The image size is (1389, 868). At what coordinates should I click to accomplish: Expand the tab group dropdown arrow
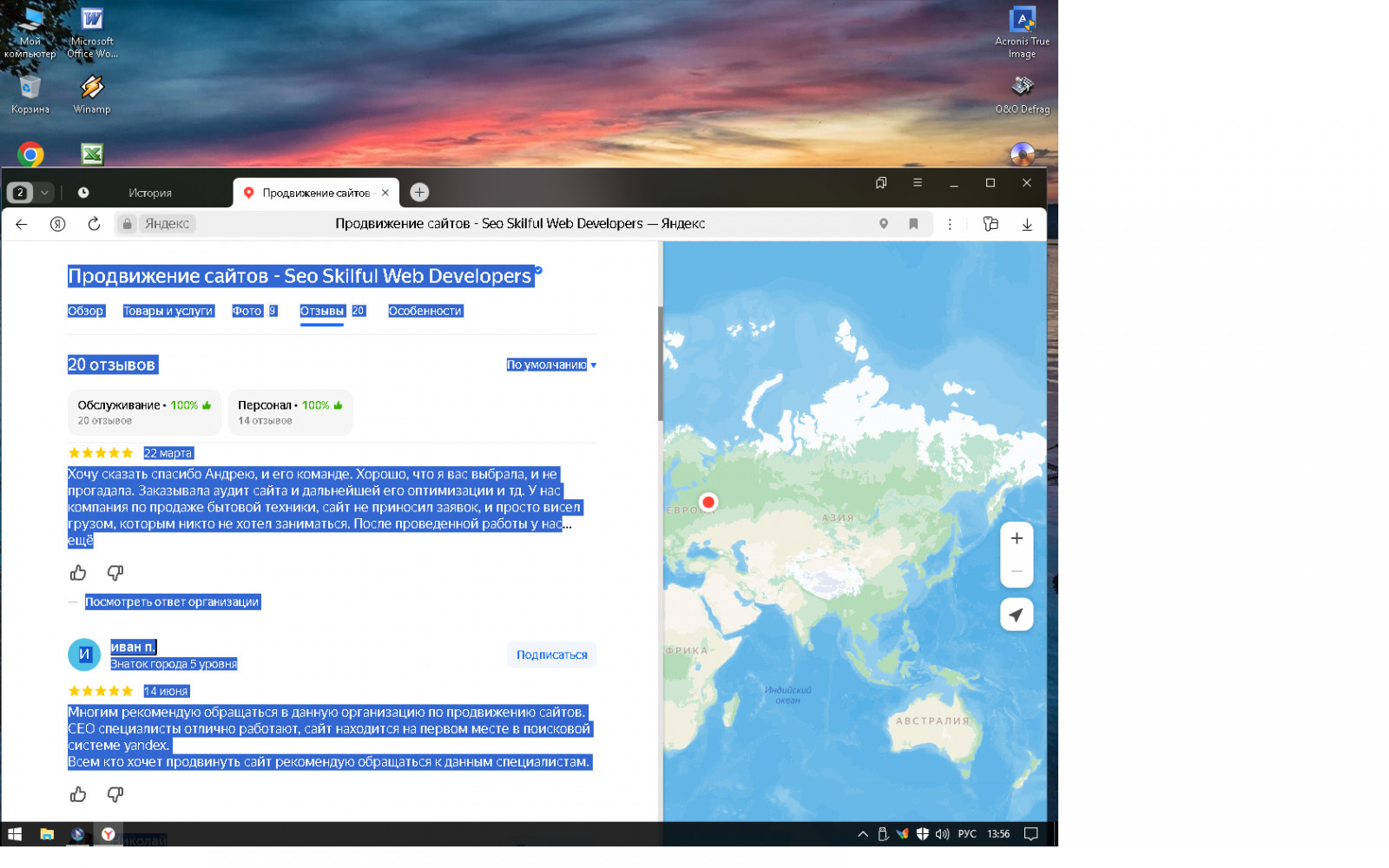pos(44,193)
